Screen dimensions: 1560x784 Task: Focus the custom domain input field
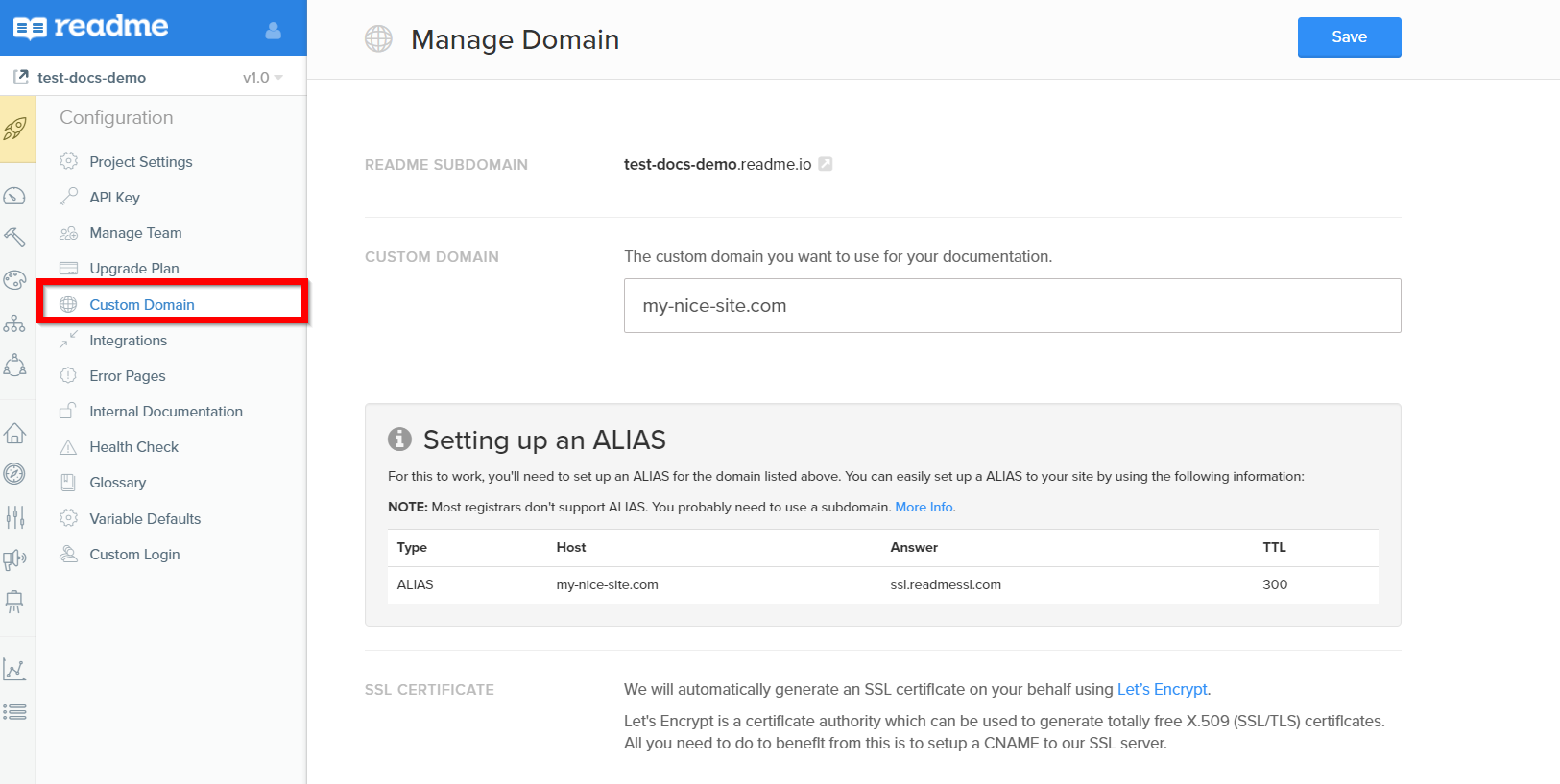1012,305
